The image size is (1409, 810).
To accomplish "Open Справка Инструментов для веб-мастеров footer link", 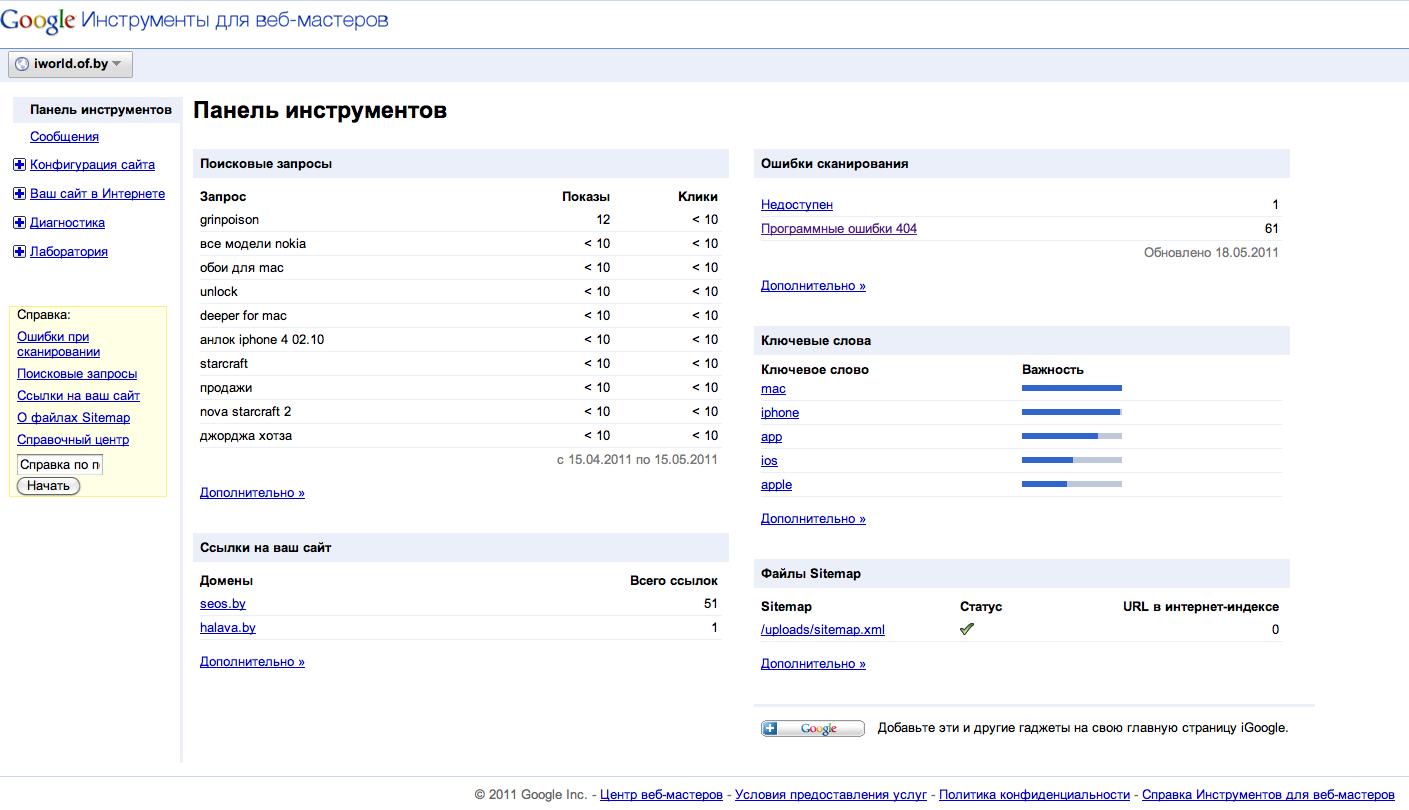I will [1268, 795].
